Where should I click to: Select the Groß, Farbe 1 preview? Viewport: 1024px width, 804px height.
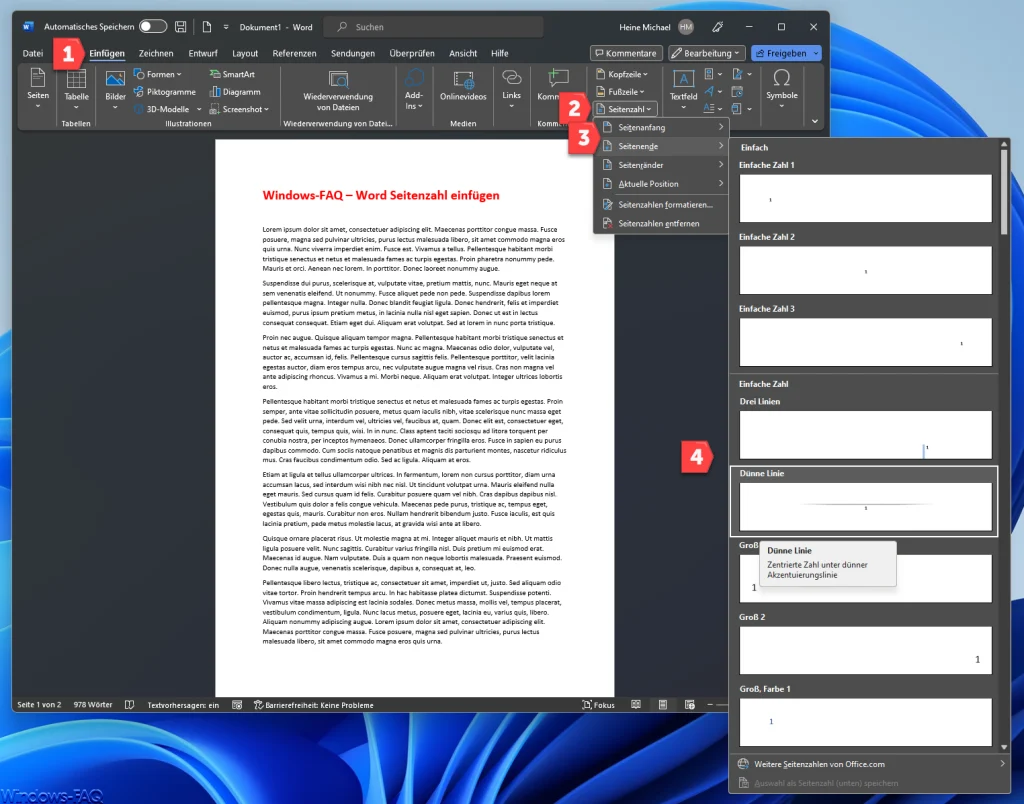coord(865,722)
